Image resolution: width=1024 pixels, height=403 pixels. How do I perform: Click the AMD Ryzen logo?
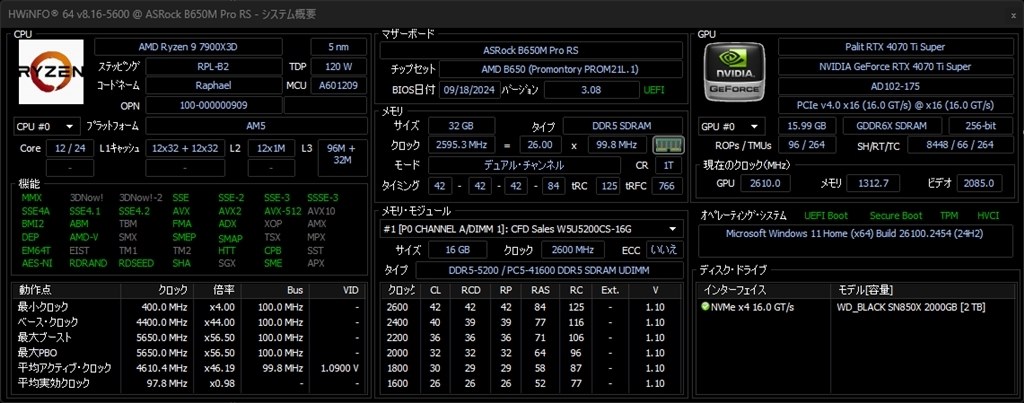click(50, 71)
